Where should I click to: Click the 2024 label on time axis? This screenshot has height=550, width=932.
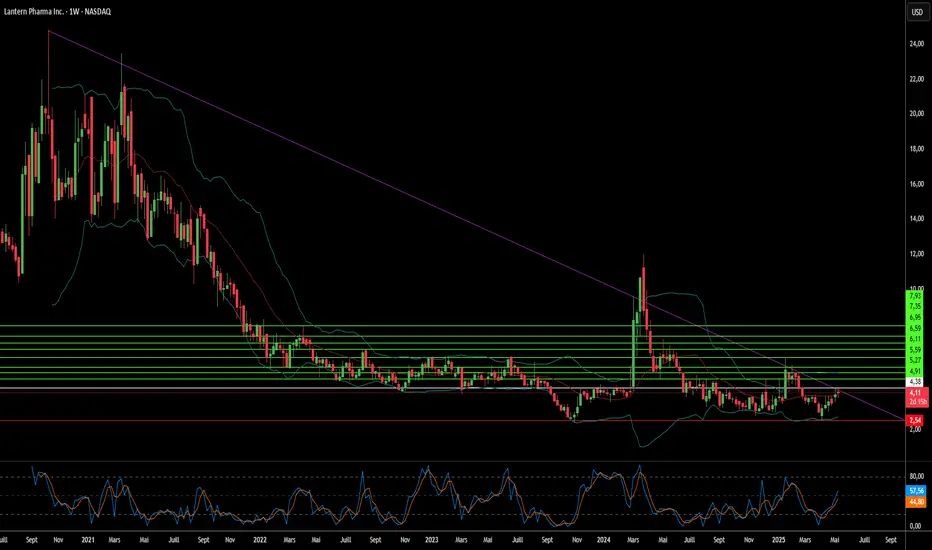click(603, 539)
